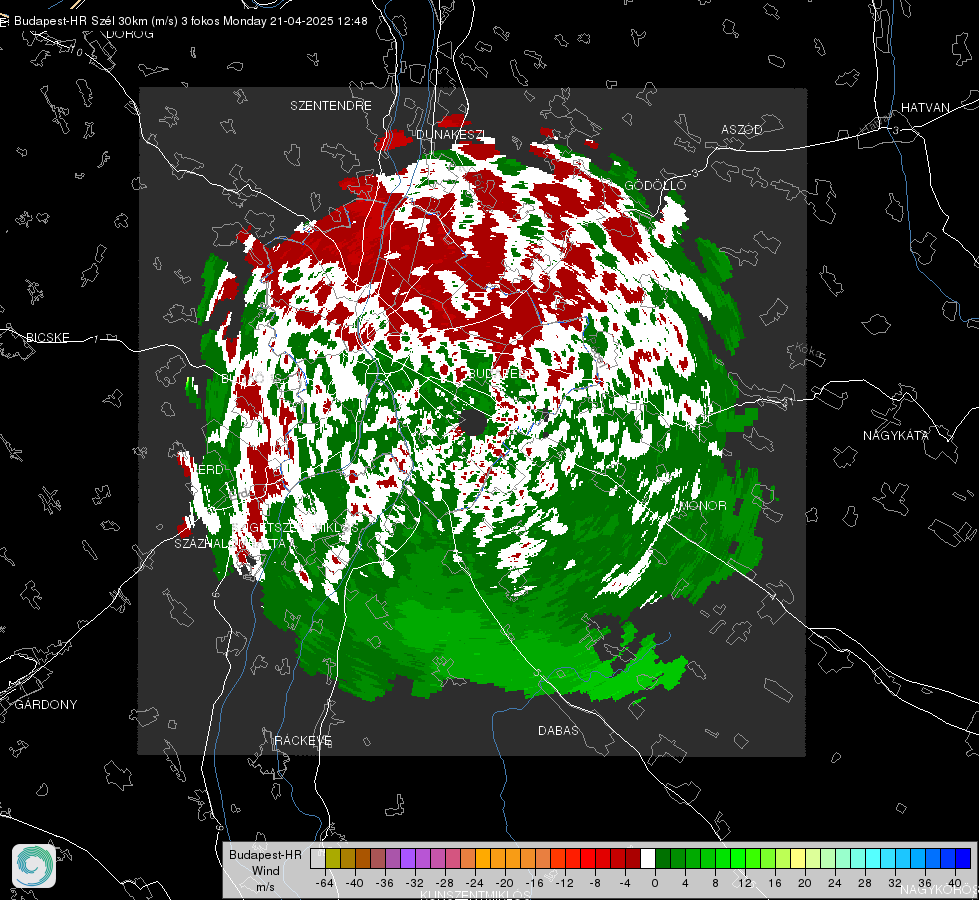Click the '28' legend value

865,883
